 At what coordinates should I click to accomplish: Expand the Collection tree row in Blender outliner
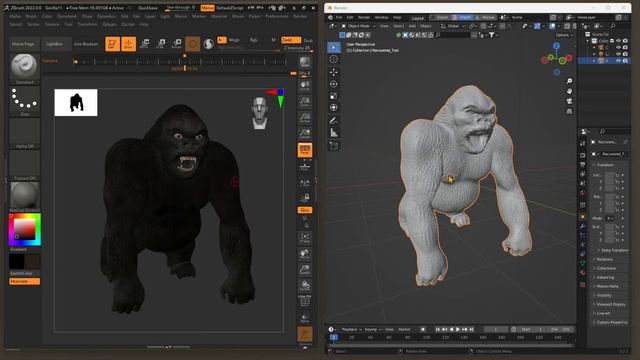pyautogui.click(x=588, y=41)
